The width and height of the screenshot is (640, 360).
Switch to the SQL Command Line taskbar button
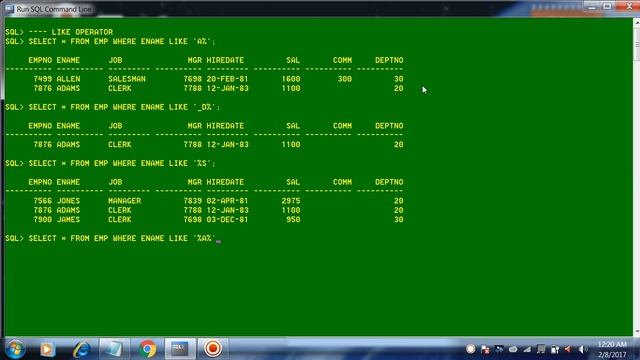click(180, 349)
